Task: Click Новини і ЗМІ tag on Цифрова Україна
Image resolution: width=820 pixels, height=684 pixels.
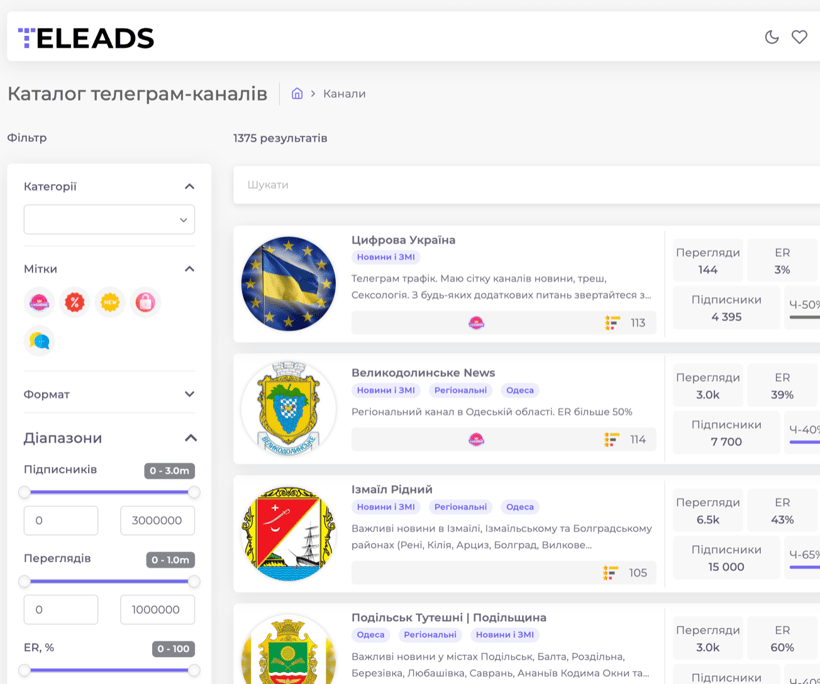Action: [386, 257]
